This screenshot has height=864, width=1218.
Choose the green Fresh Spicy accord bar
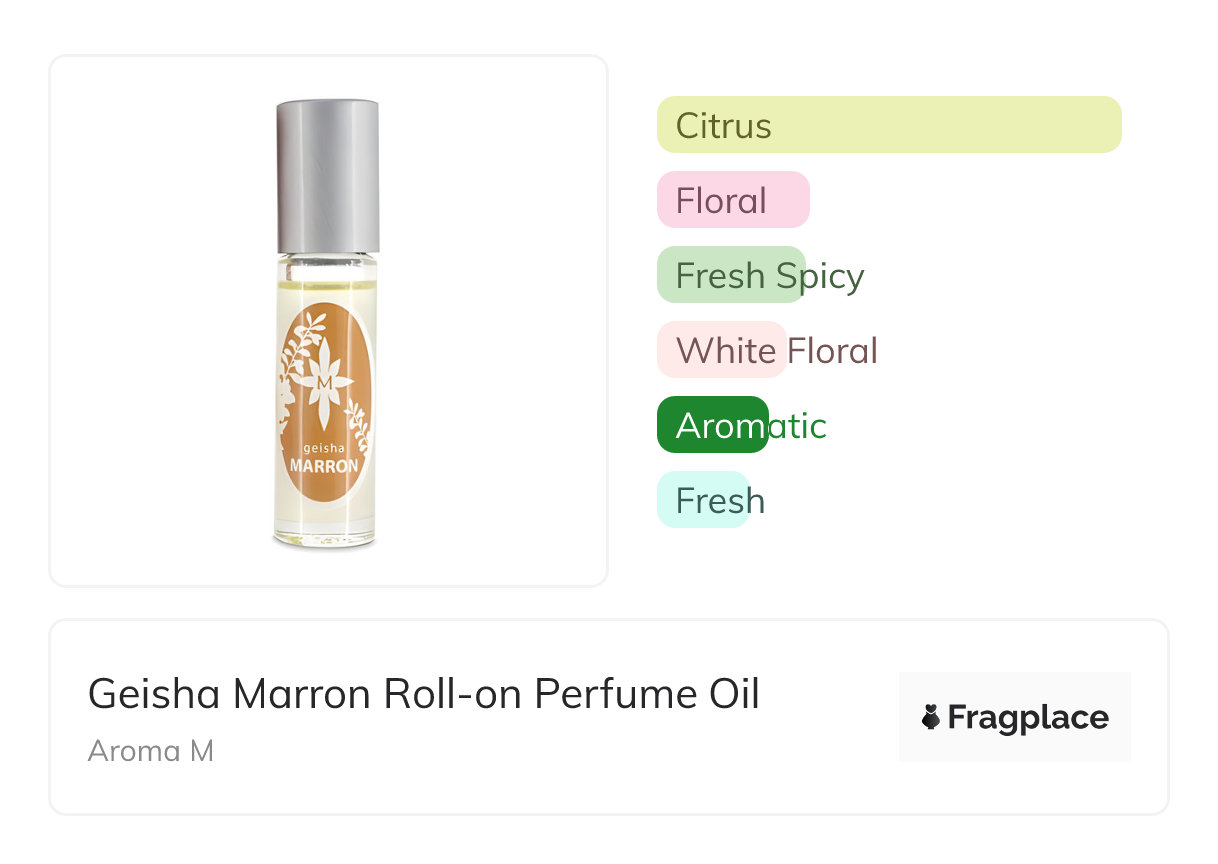click(731, 275)
